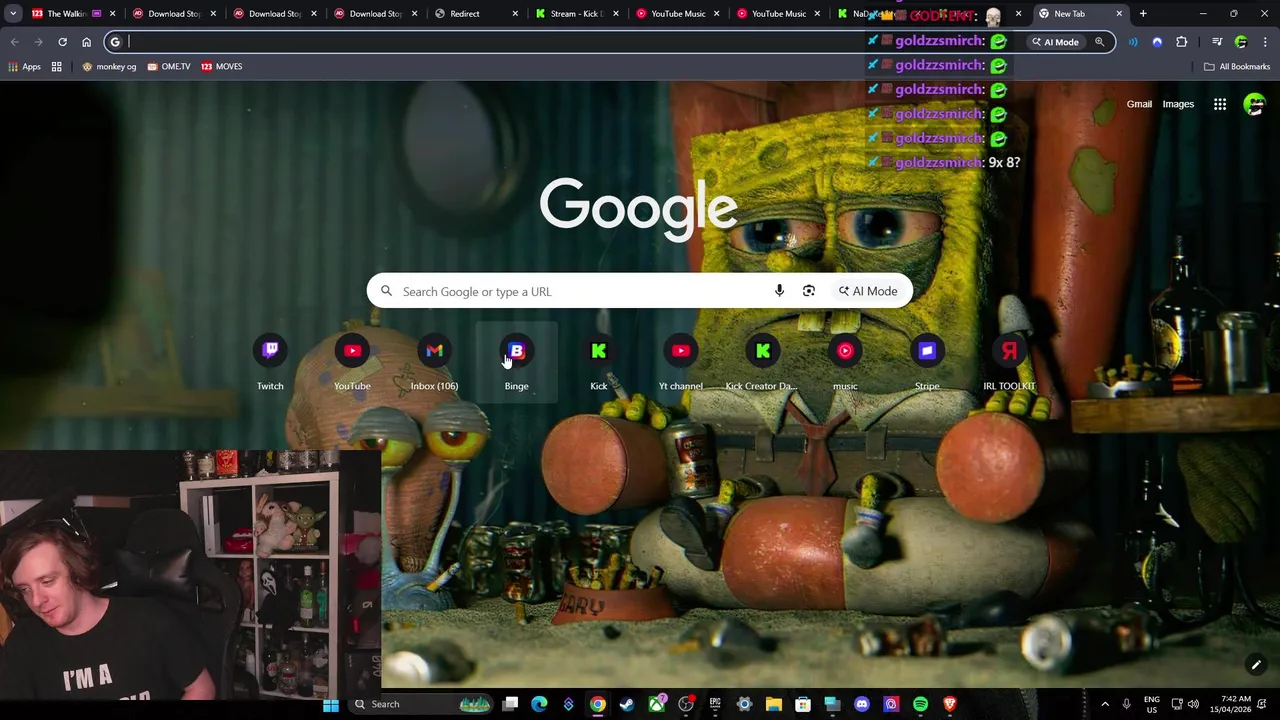Screen dimensions: 1280x720
Task: Click the Google search input field
Action: point(580,291)
